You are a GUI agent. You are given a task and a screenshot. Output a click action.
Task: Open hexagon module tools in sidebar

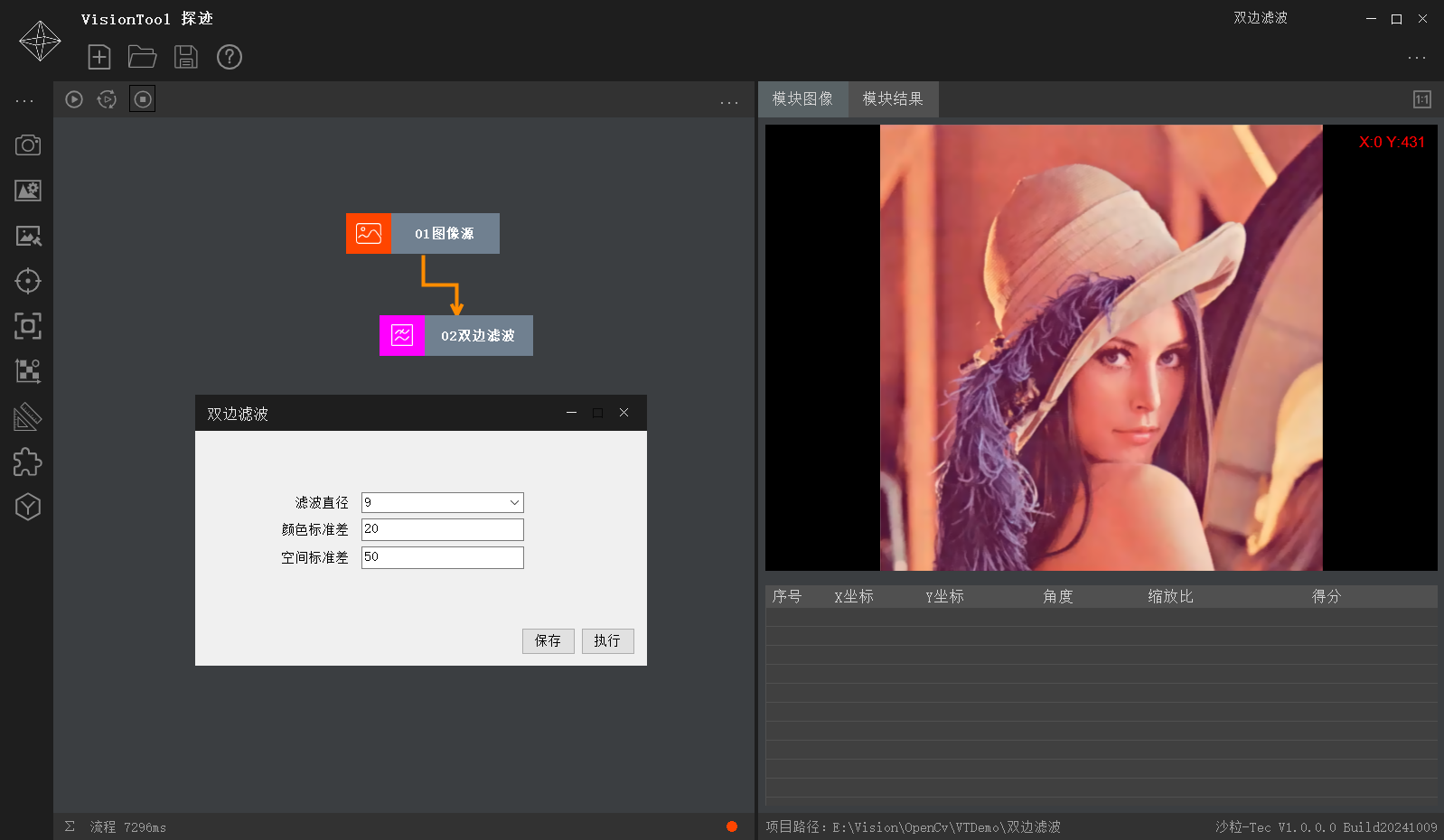(x=28, y=507)
